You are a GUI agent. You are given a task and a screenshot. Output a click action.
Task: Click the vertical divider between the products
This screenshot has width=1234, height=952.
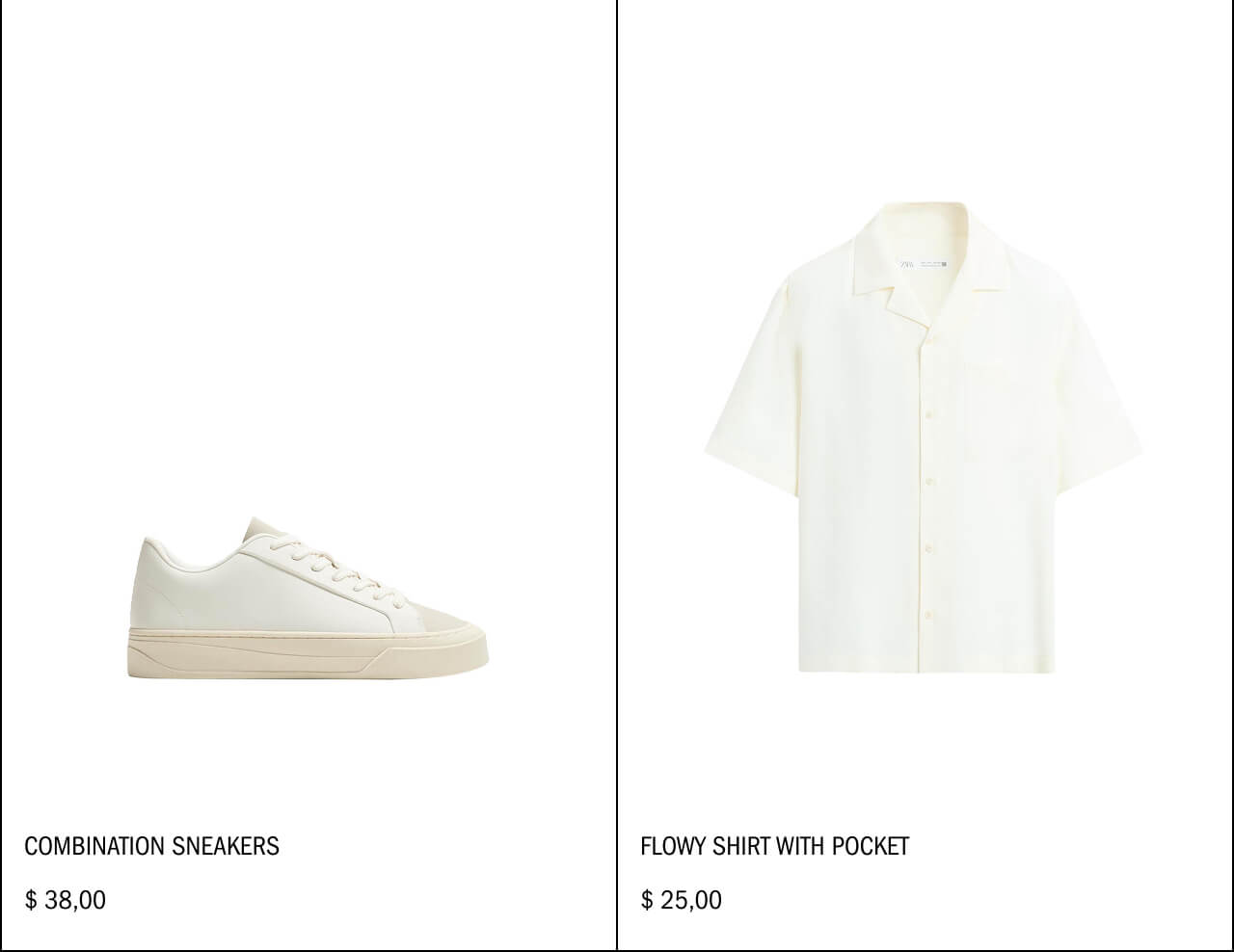[617, 476]
